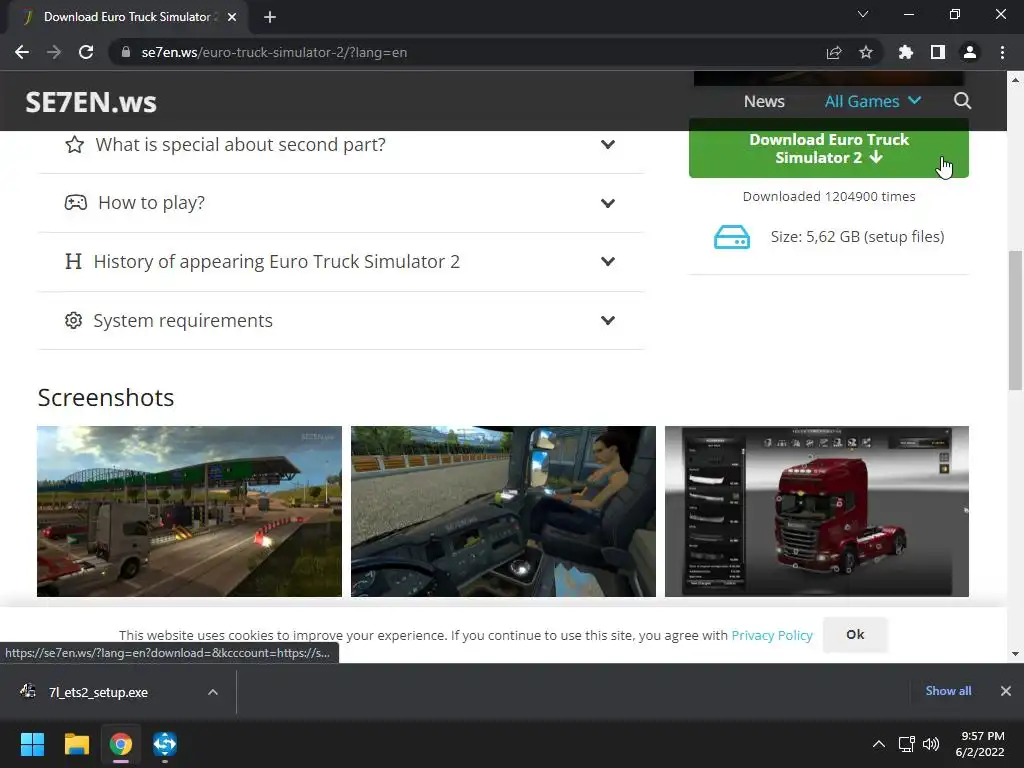Expand System requirements chevron
Image resolution: width=1024 pixels, height=768 pixels.
(x=608, y=320)
